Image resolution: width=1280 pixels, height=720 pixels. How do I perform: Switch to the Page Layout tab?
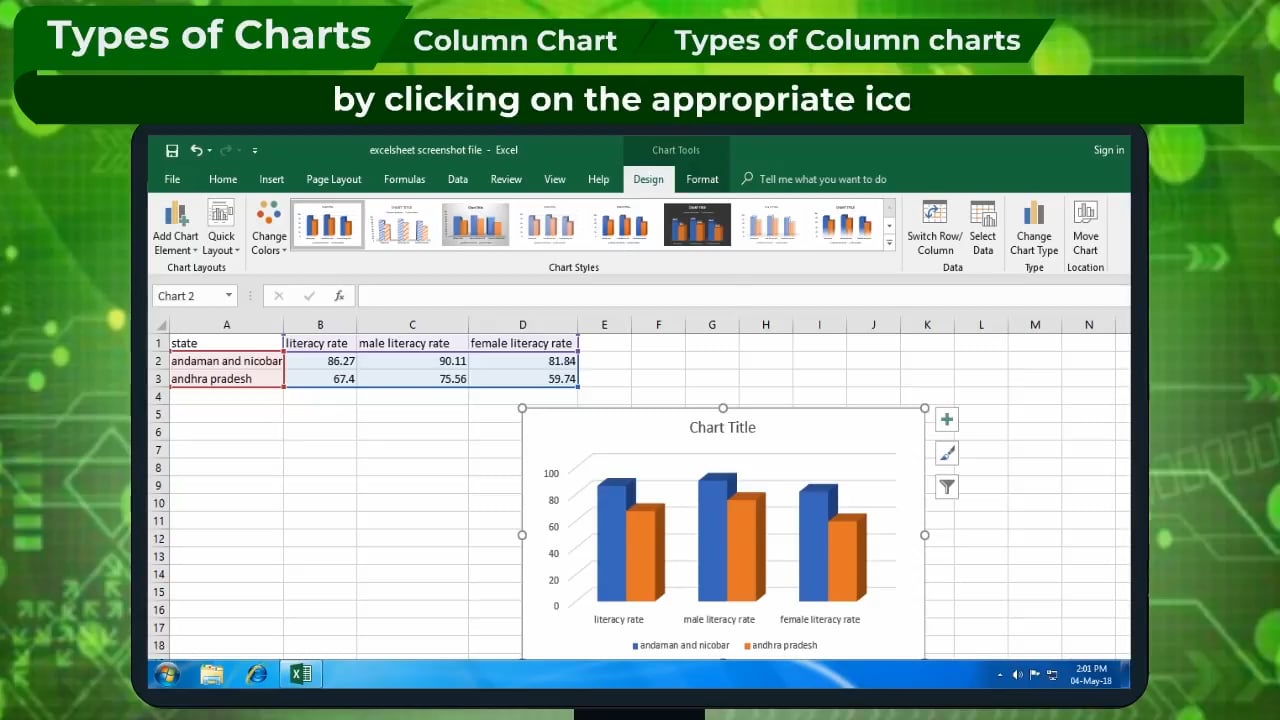pyautogui.click(x=334, y=180)
